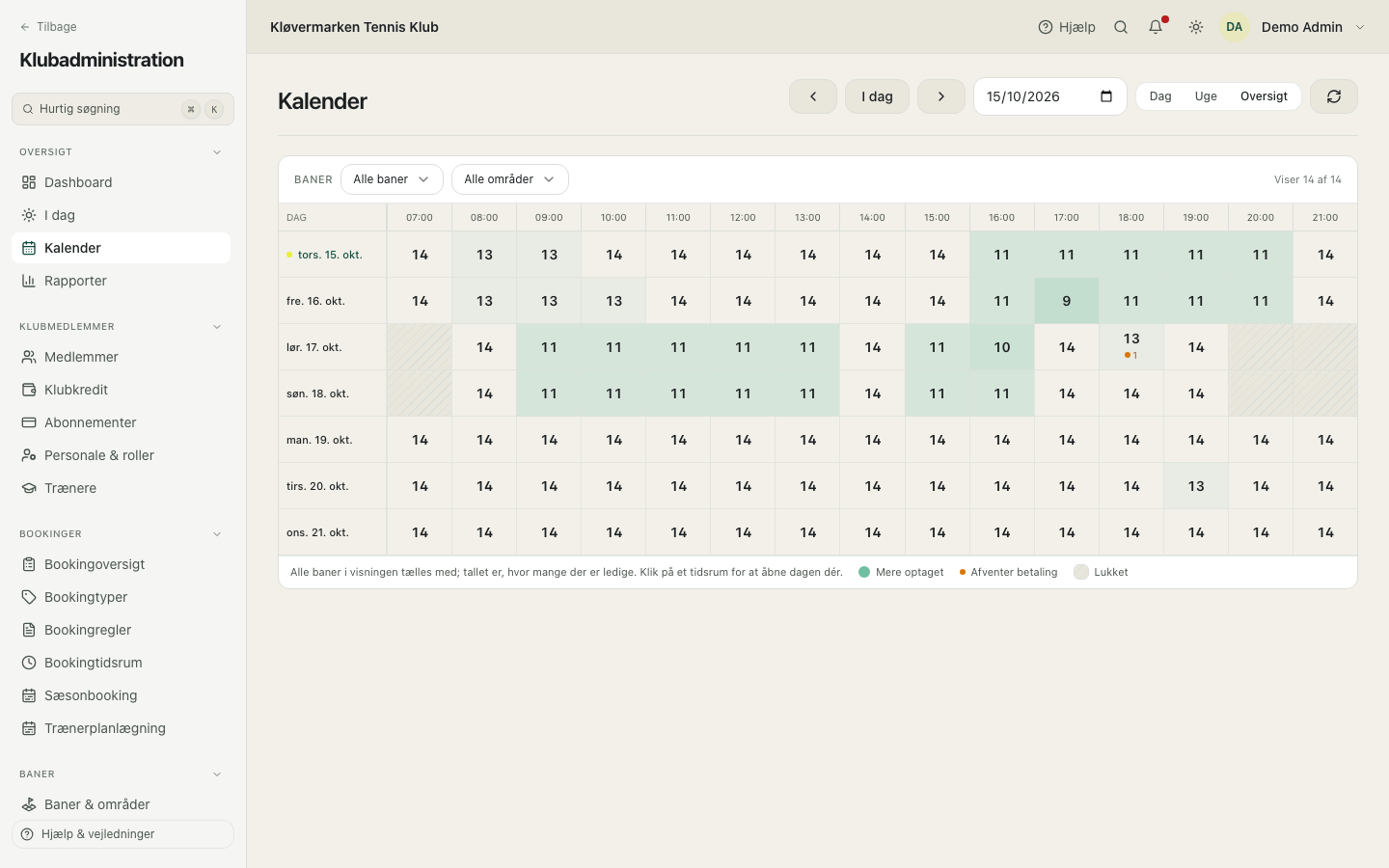Viewport: 1389px width, 868px height.
Task: Click the calendar refresh icon button
Action: point(1334,96)
